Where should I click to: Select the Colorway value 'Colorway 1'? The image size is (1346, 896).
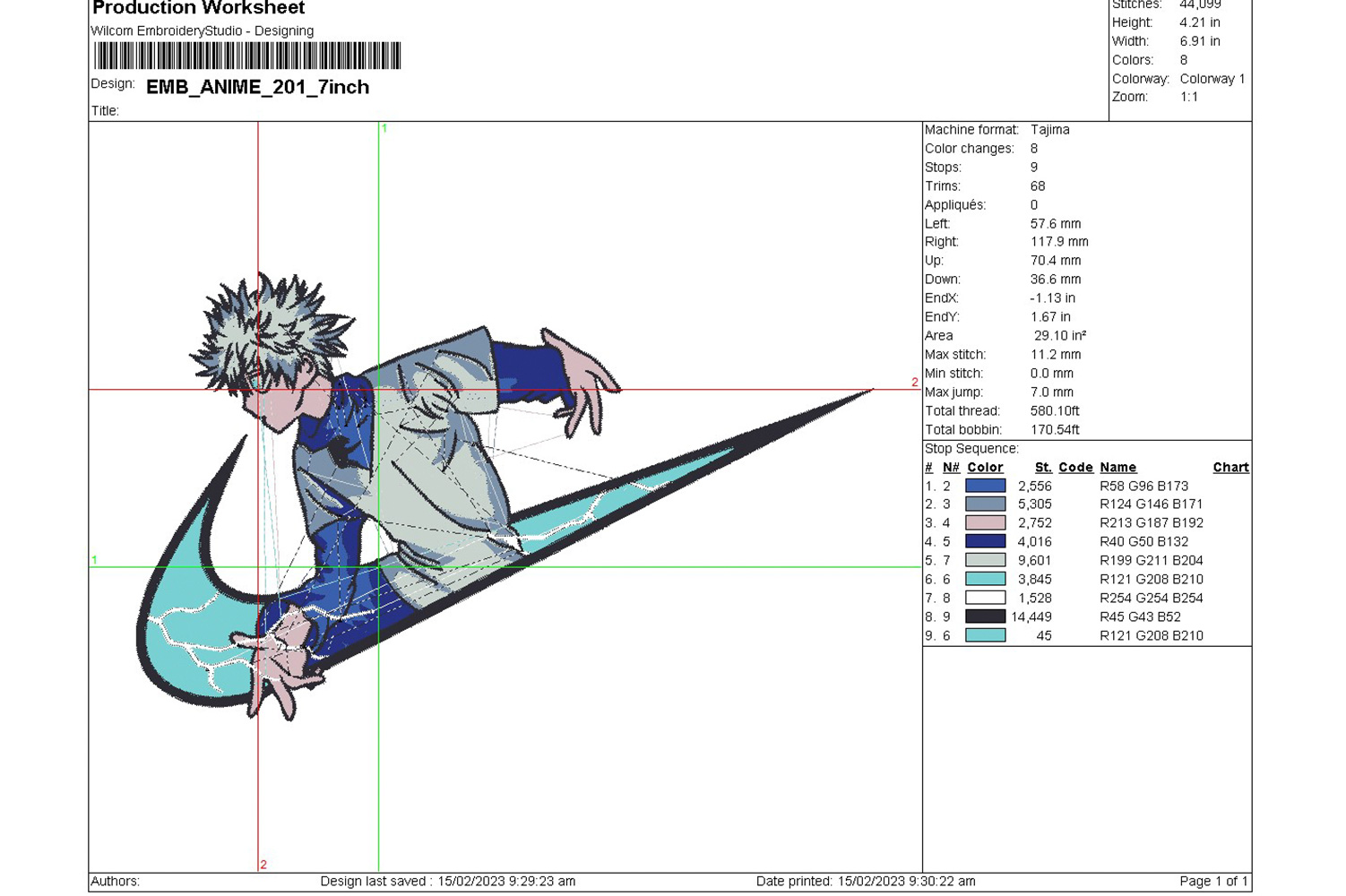coord(1212,79)
